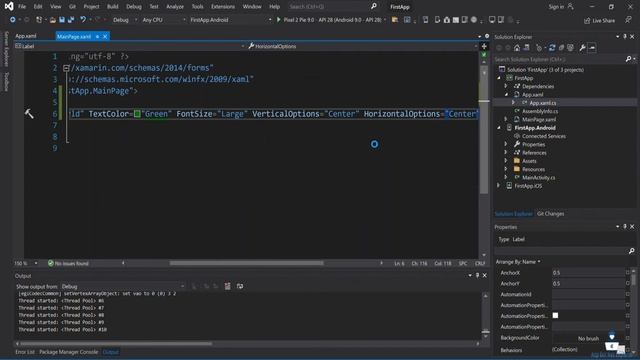The image size is (640, 360).
Task: Click the Undo toolbar icon
Action: point(83,20)
